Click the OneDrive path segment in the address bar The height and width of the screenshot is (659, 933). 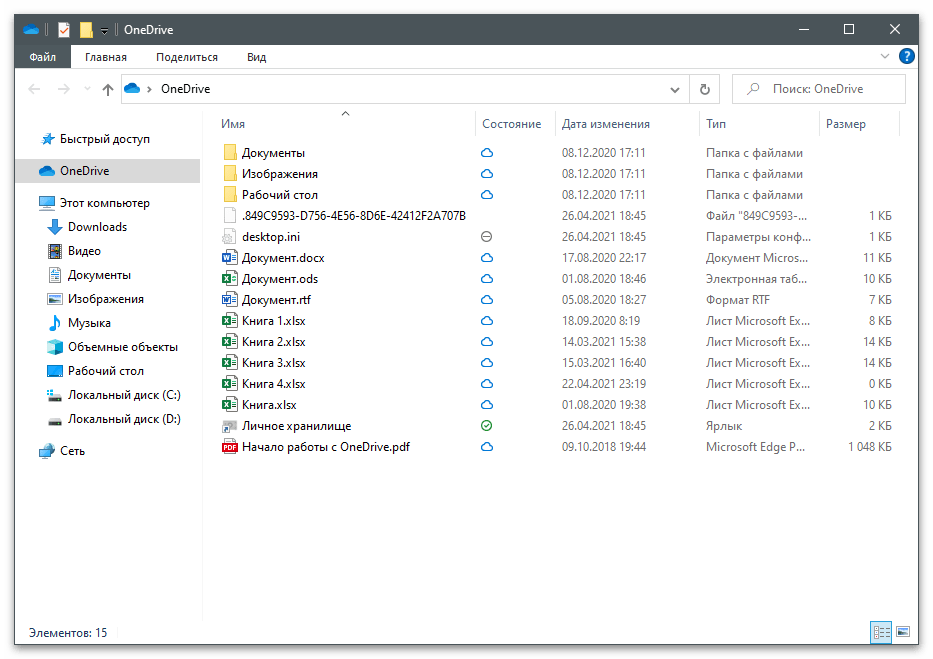click(x=186, y=89)
